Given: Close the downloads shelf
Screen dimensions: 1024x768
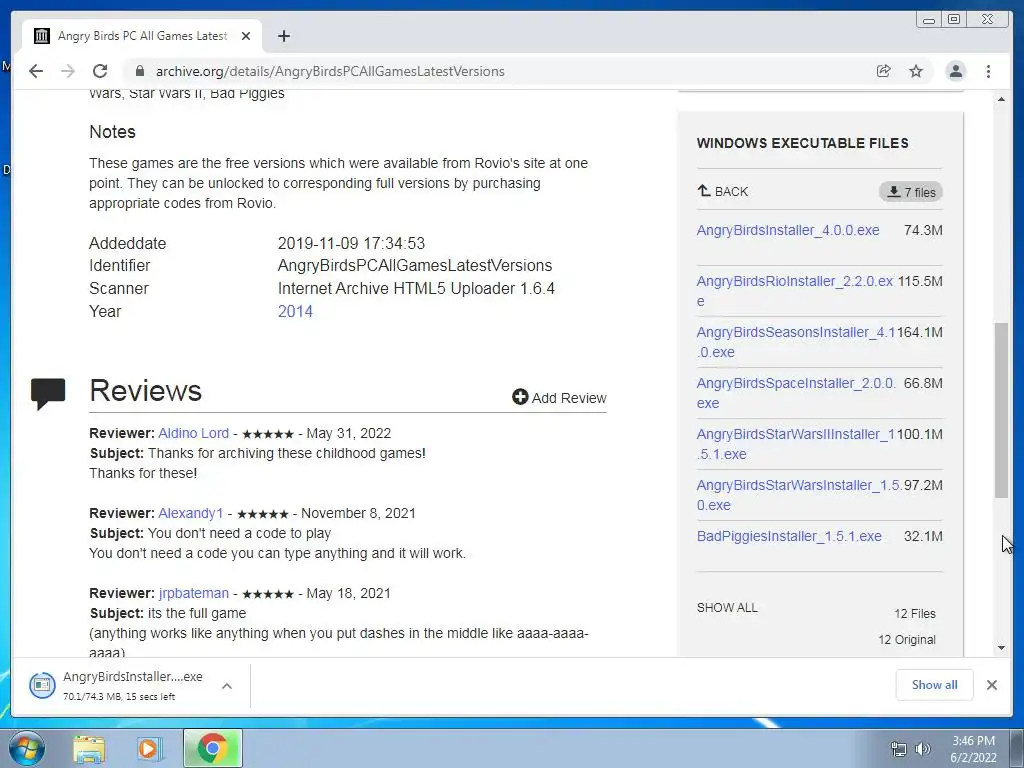Looking at the screenshot, I should (x=991, y=684).
